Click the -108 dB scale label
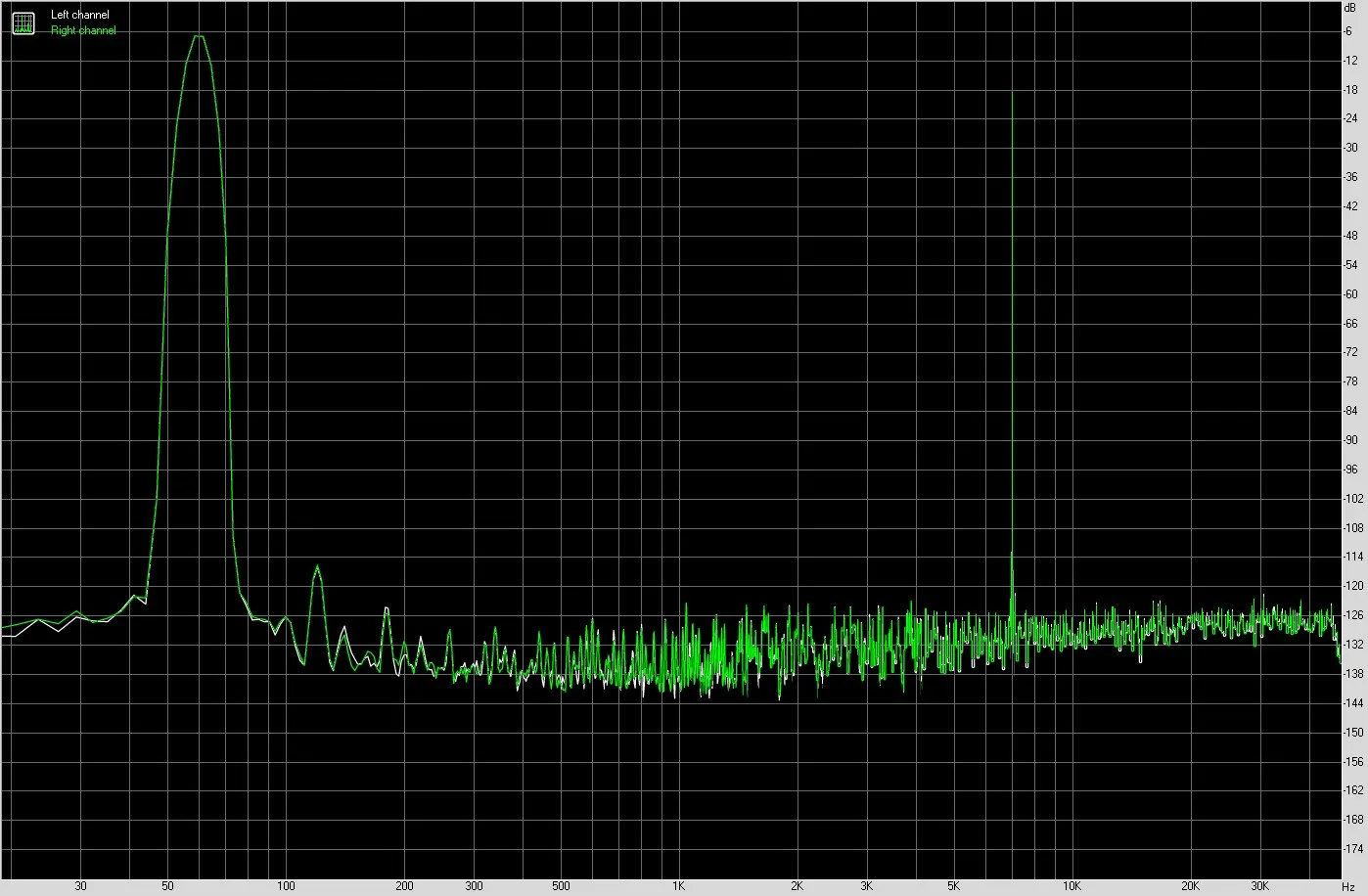The image size is (1368, 896). (1353, 528)
